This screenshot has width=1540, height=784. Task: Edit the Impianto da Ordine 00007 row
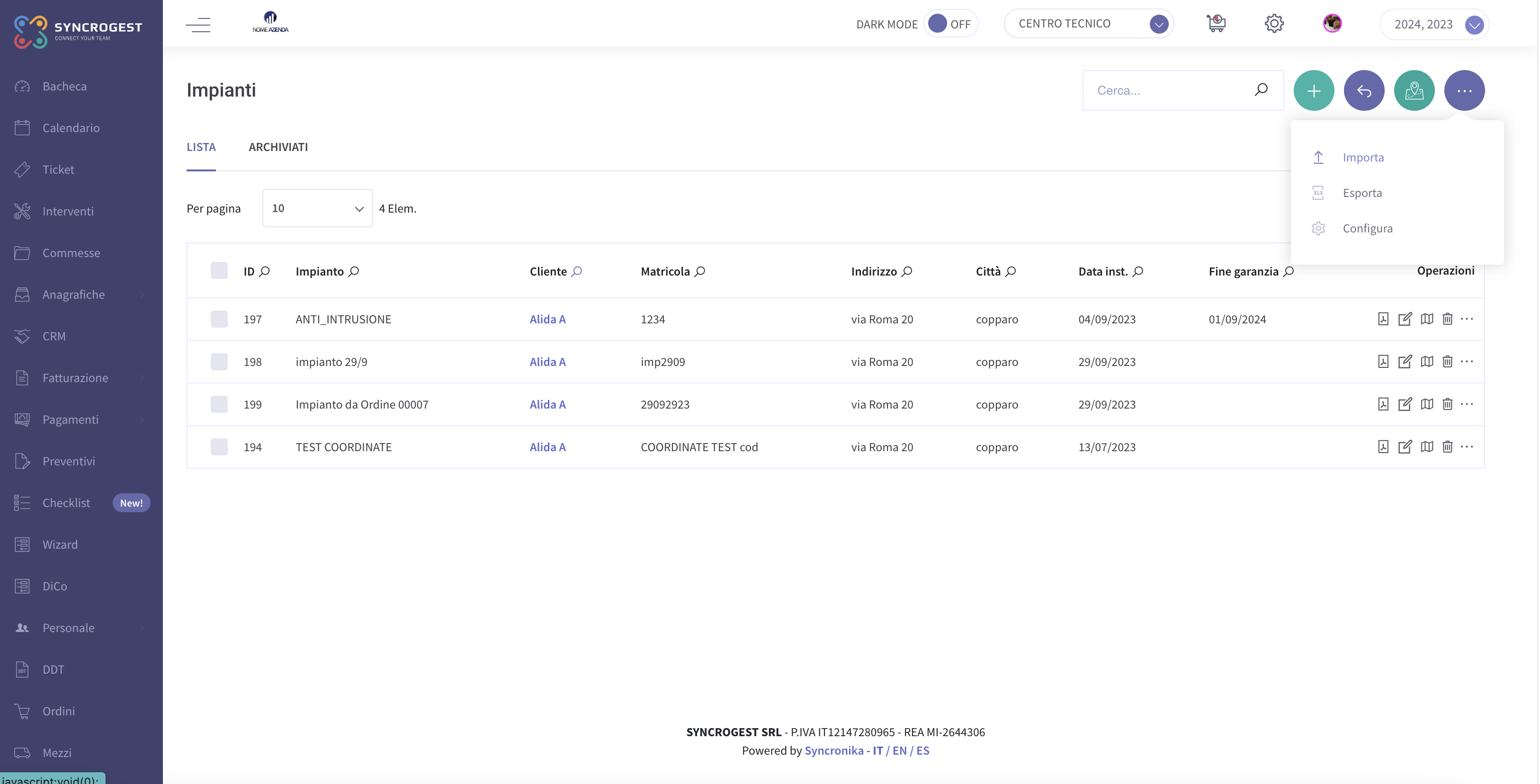point(1404,404)
